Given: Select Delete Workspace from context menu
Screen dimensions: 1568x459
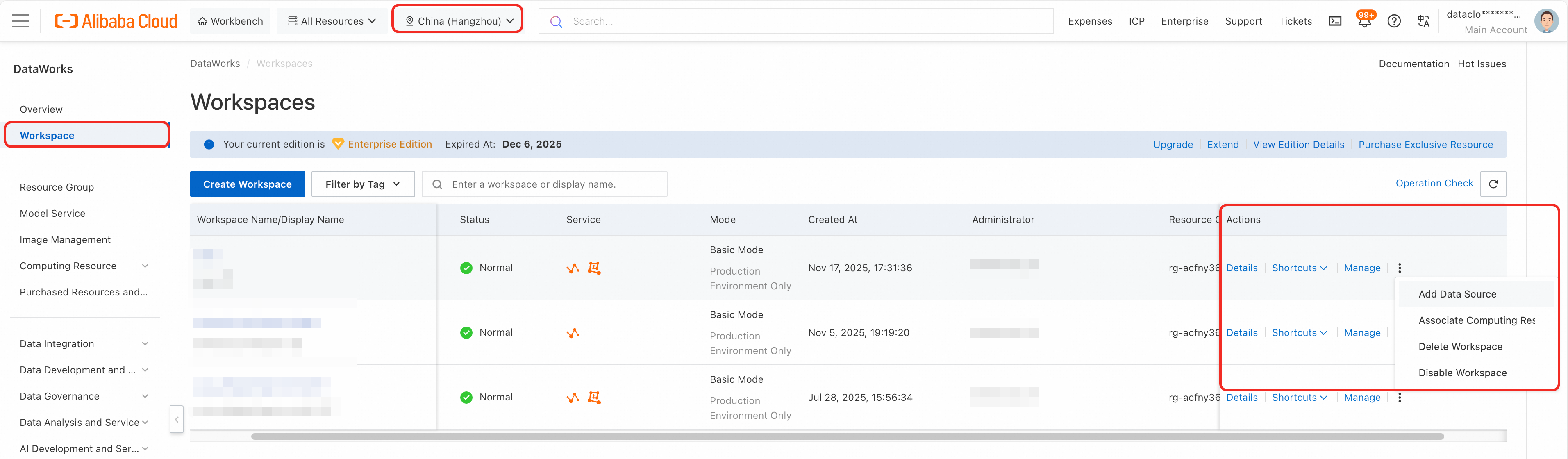Looking at the screenshot, I should click(1460, 346).
